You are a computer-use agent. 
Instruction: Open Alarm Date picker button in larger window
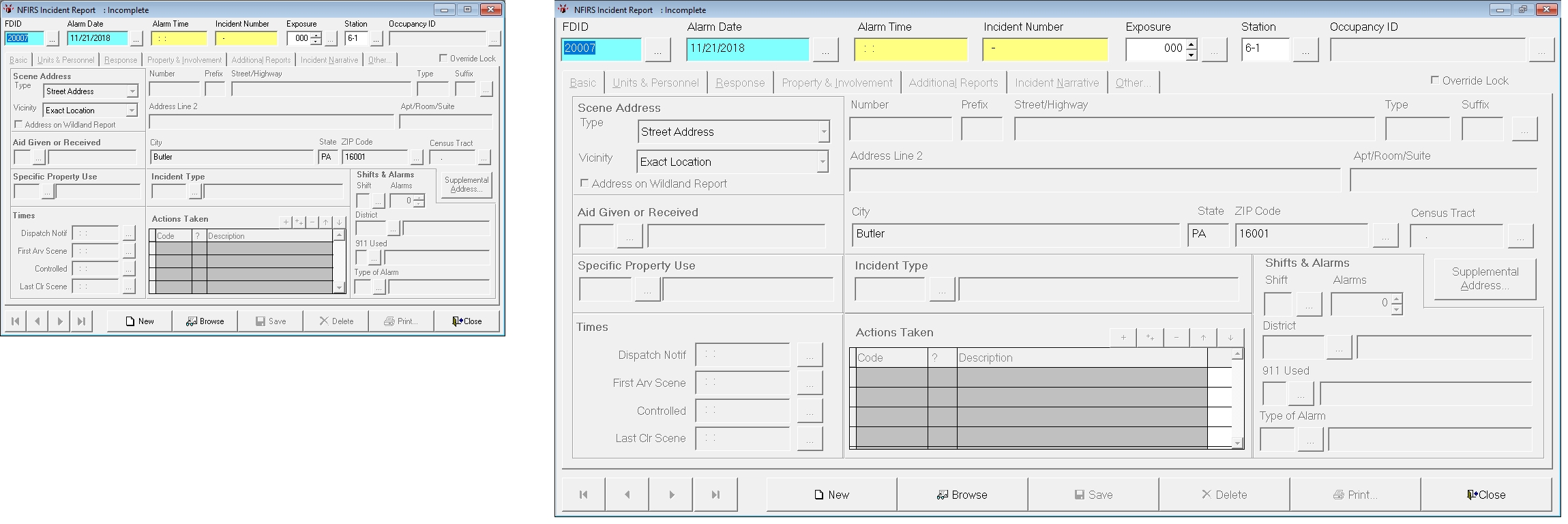[x=826, y=50]
